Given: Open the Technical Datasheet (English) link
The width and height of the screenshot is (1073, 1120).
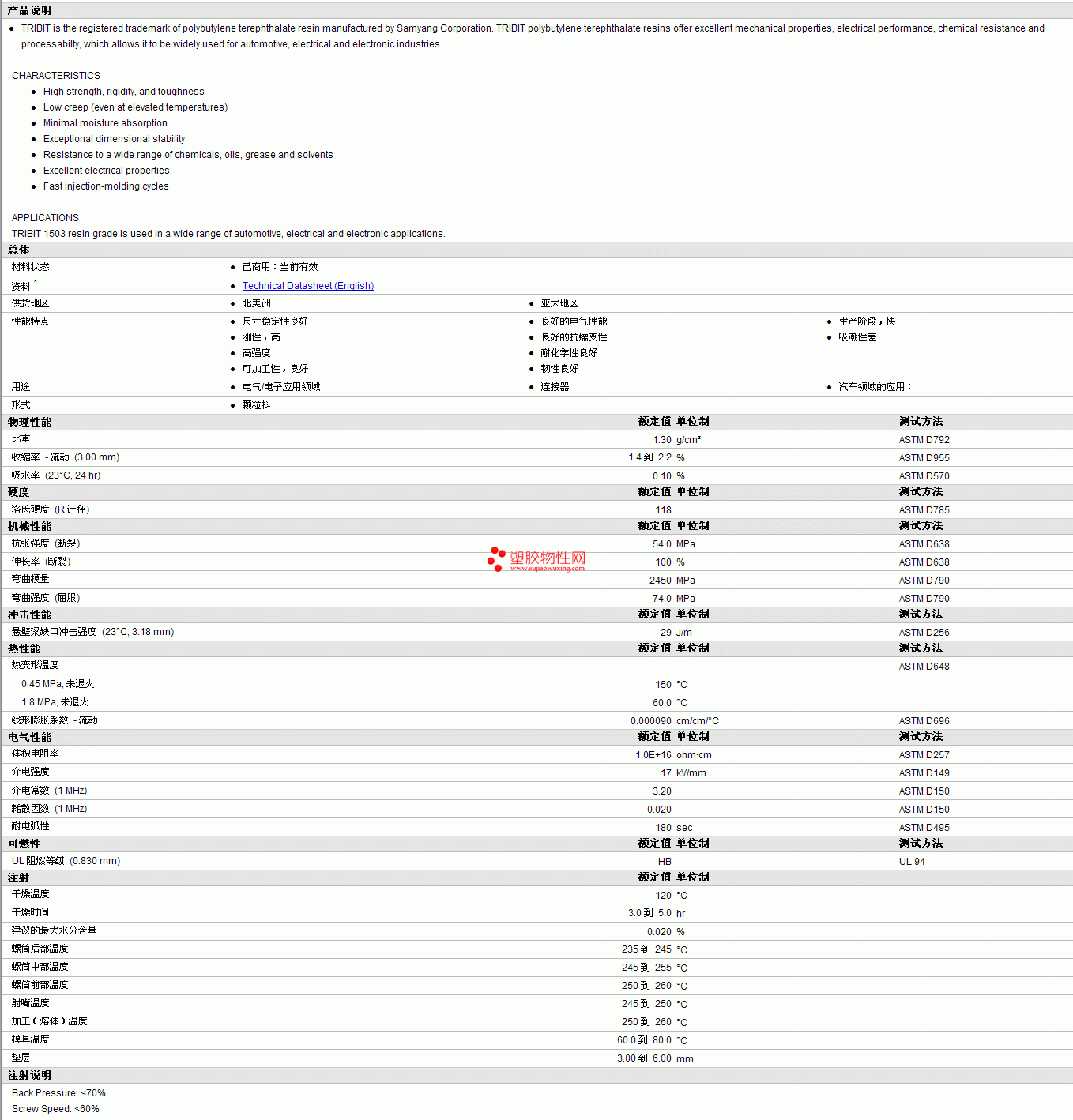Looking at the screenshot, I should 307,286.
